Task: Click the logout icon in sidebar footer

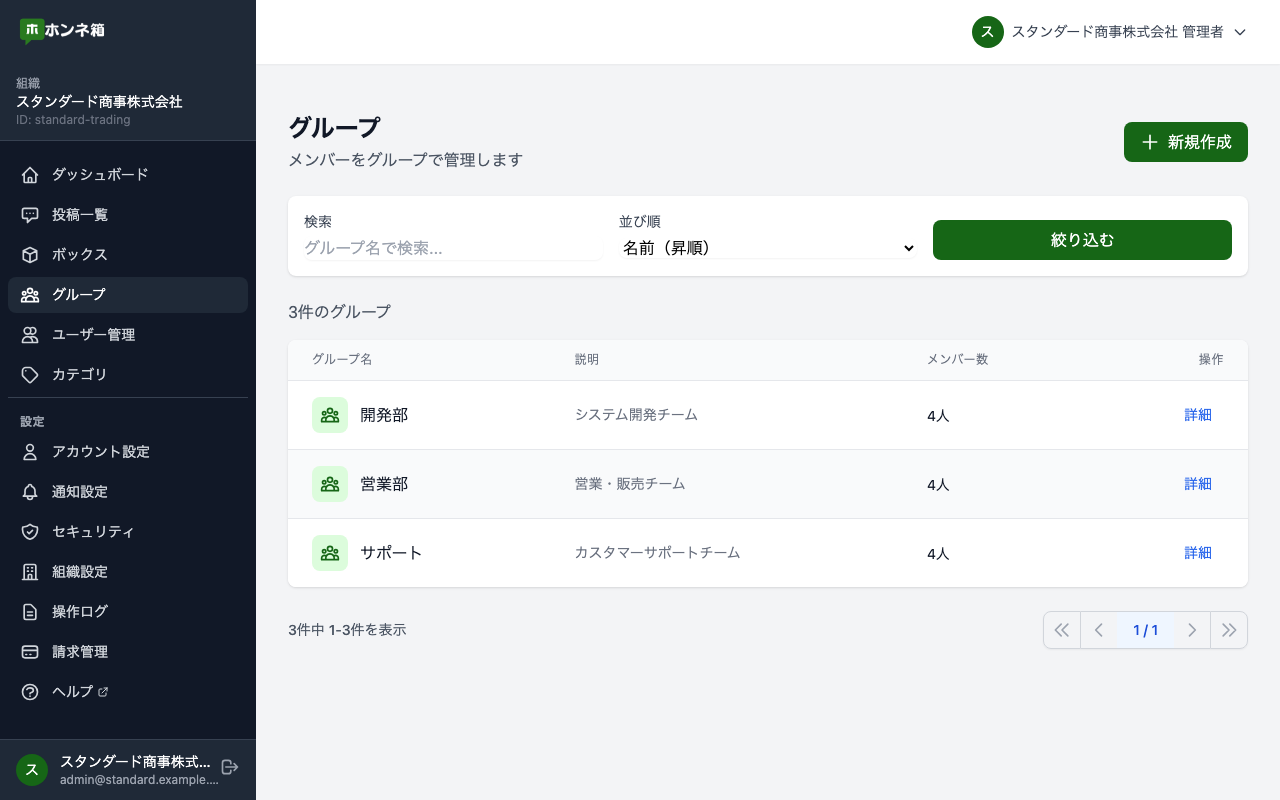Action: pos(229,767)
